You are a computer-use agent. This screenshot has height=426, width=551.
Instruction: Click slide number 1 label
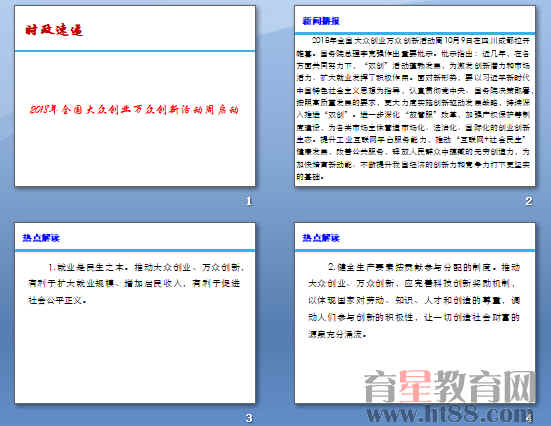point(249,201)
